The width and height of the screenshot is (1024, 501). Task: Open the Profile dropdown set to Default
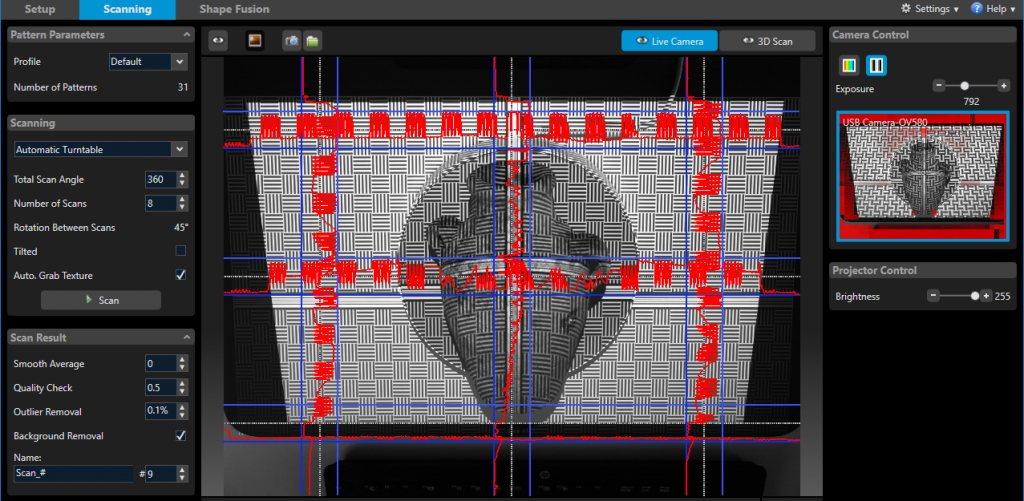pyautogui.click(x=148, y=62)
